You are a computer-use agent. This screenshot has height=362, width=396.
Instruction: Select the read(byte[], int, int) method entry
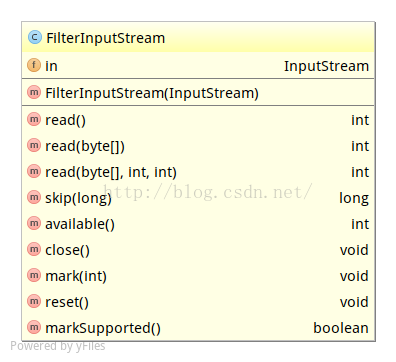[x=198, y=172]
